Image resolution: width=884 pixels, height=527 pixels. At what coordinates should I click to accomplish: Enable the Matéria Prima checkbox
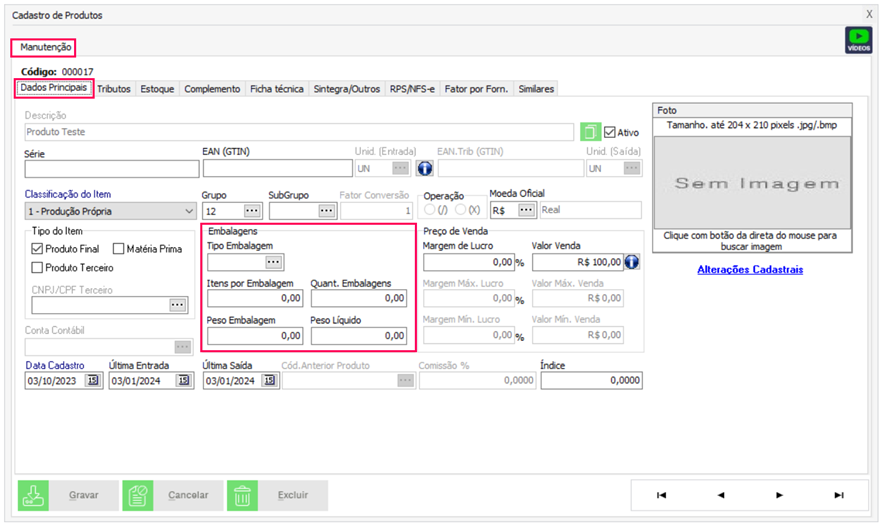[x=118, y=248]
